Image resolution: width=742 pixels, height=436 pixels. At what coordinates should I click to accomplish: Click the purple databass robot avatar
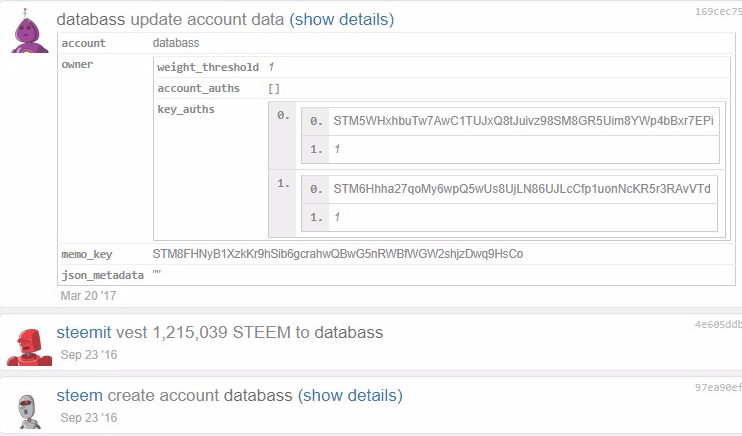pos(29,31)
